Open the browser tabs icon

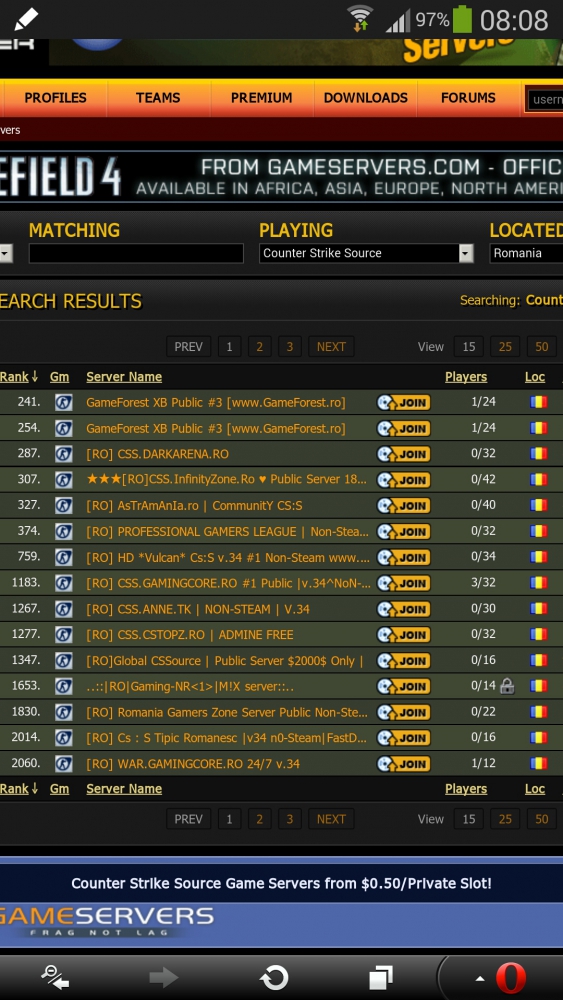tap(381, 978)
